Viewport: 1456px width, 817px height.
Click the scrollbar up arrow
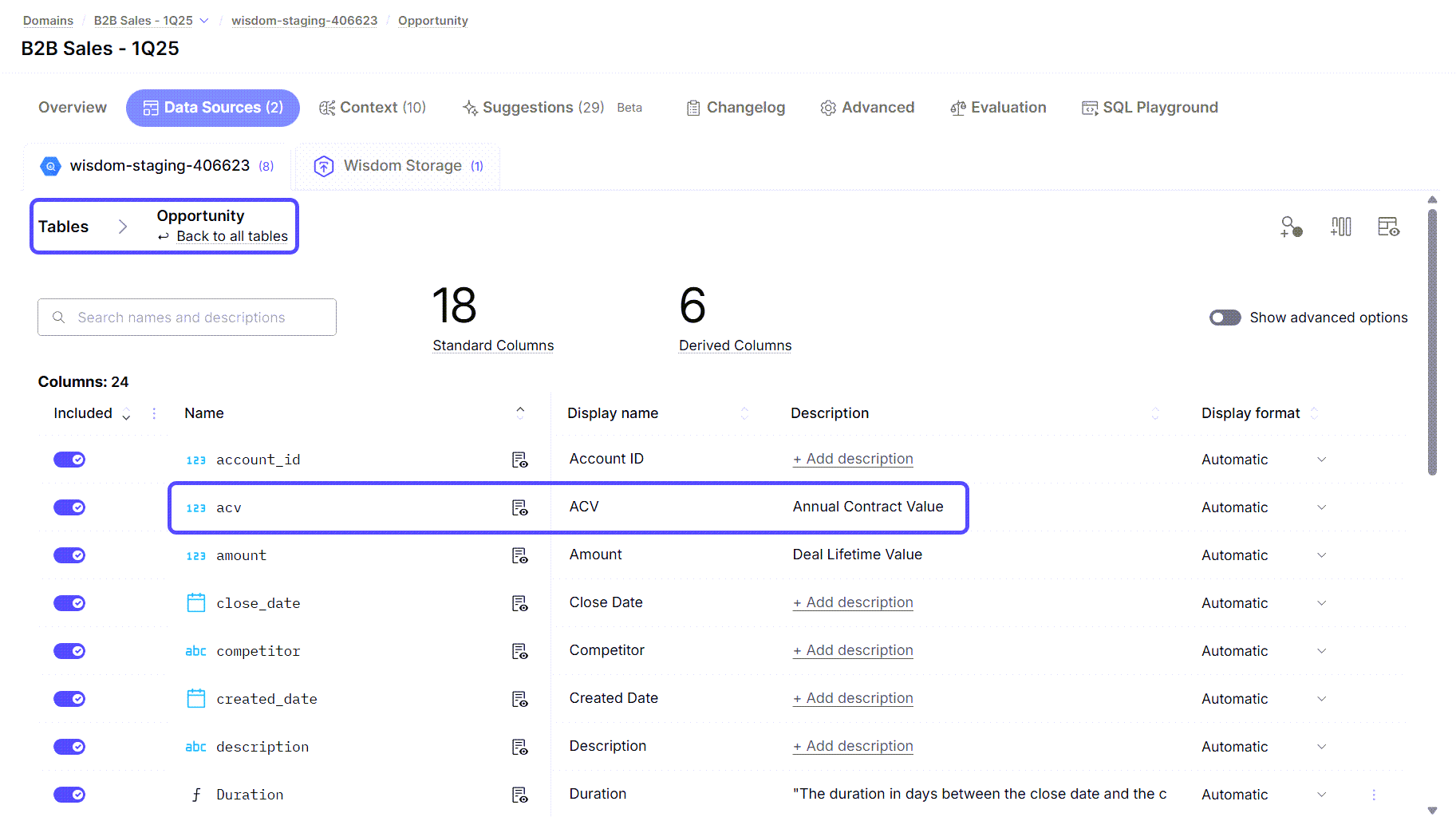coord(1432,199)
